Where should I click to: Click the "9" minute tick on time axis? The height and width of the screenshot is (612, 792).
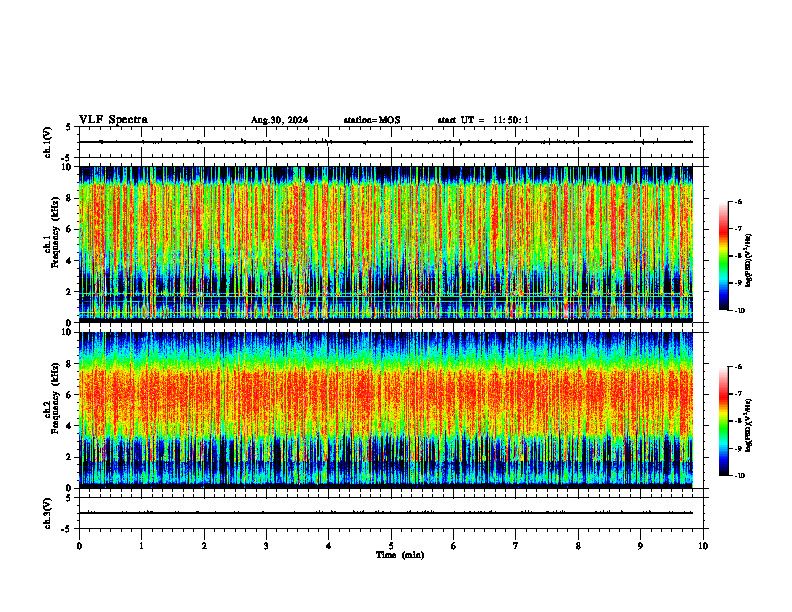(640, 546)
